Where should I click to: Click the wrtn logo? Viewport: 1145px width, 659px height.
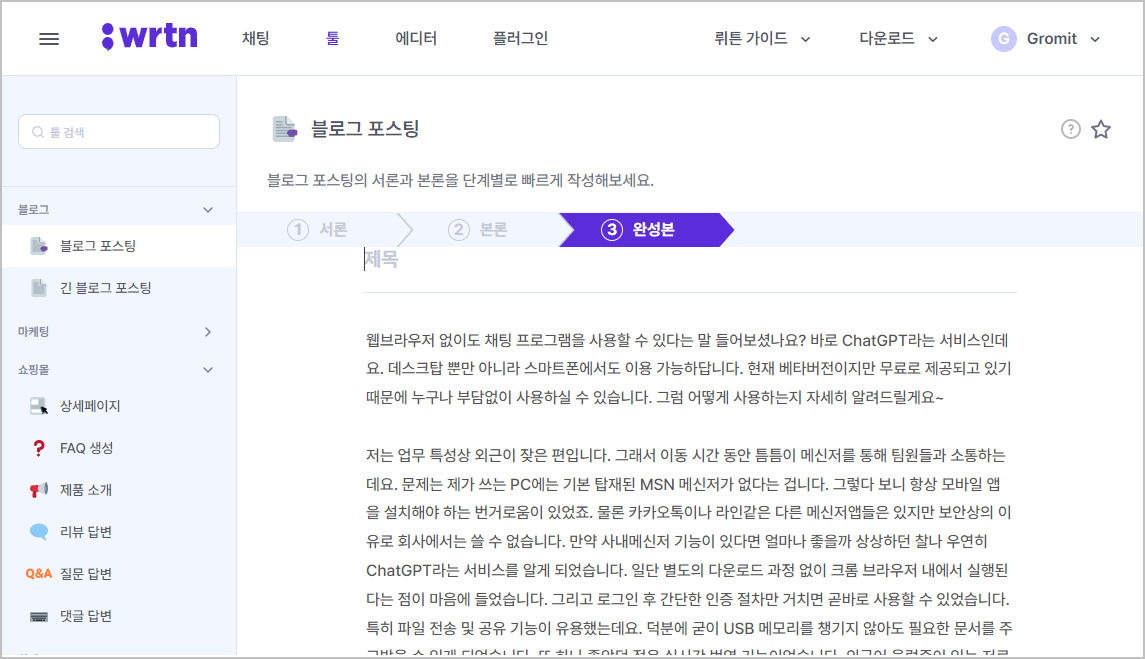(x=148, y=37)
